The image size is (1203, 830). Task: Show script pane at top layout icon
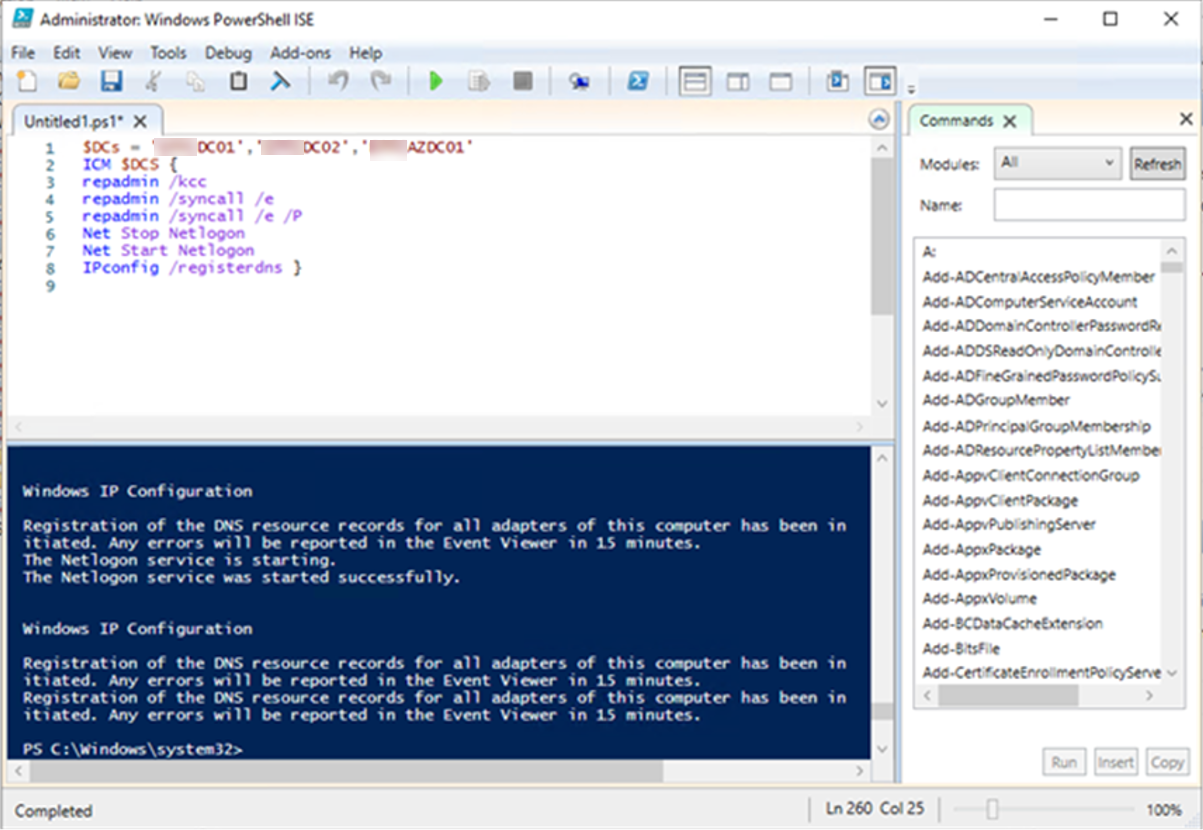(694, 82)
